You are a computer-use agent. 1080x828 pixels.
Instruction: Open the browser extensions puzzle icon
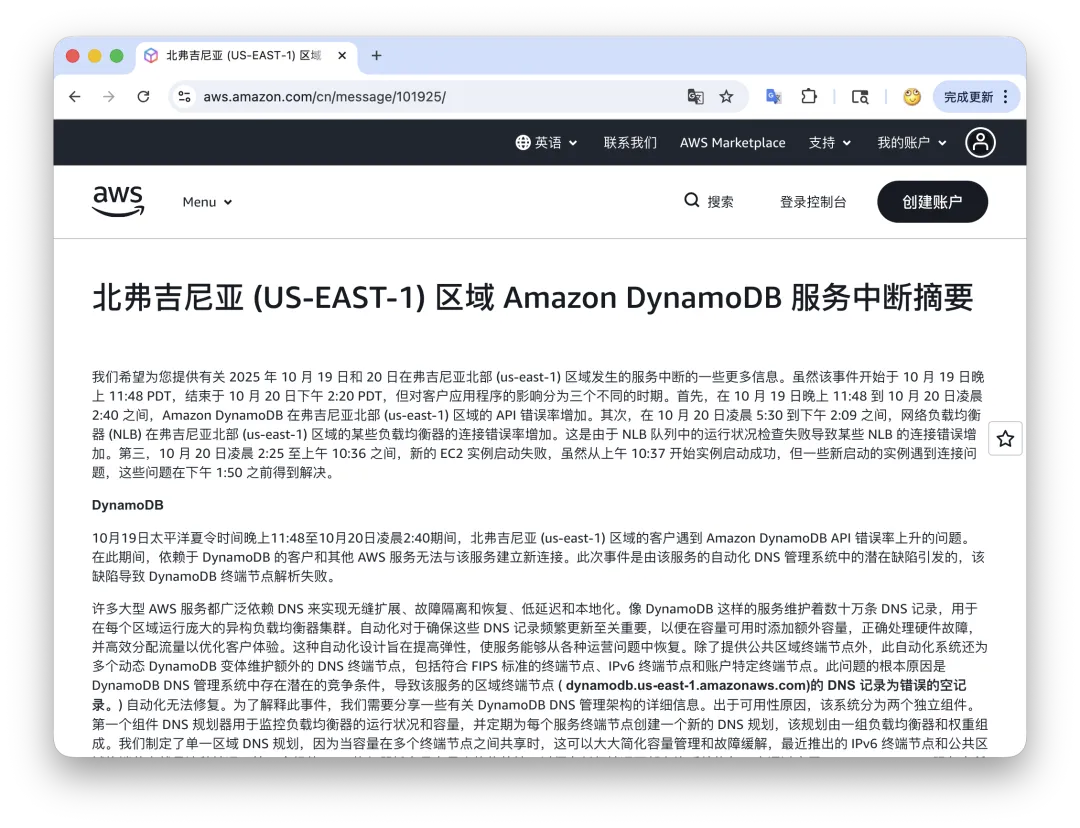click(809, 96)
